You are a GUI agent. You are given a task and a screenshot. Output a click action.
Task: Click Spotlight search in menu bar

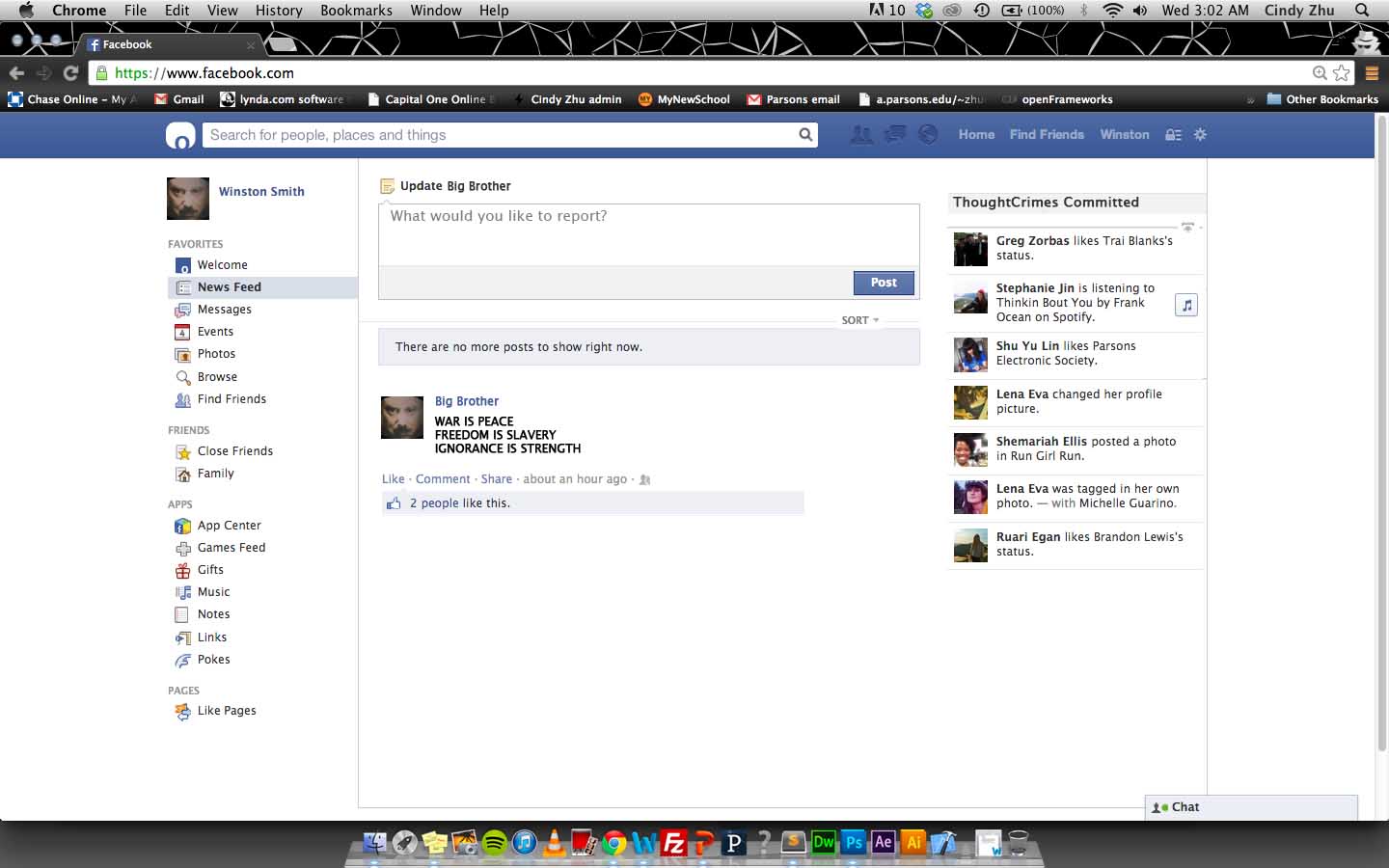point(1362,11)
